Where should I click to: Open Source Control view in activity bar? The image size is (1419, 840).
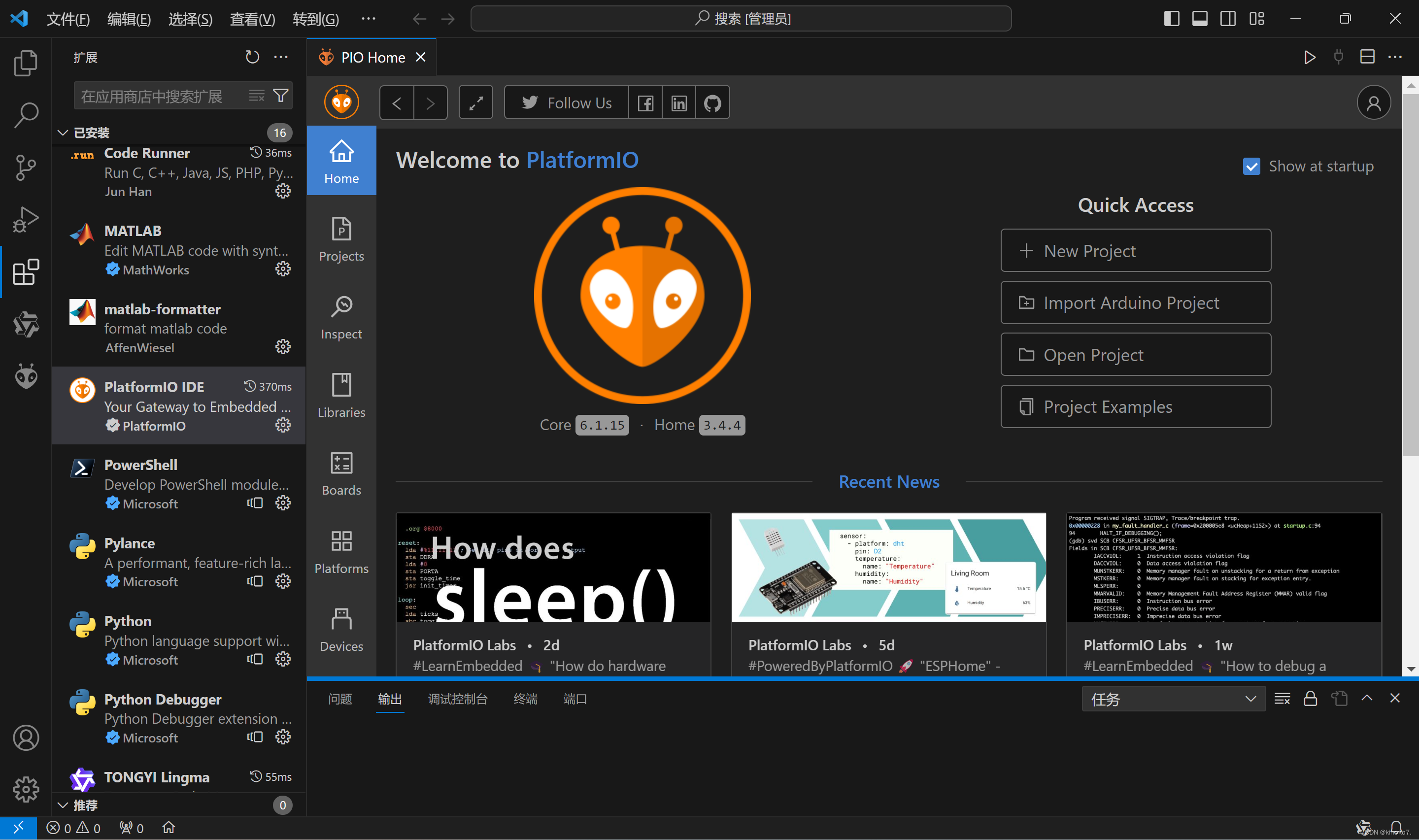(x=26, y=167)
